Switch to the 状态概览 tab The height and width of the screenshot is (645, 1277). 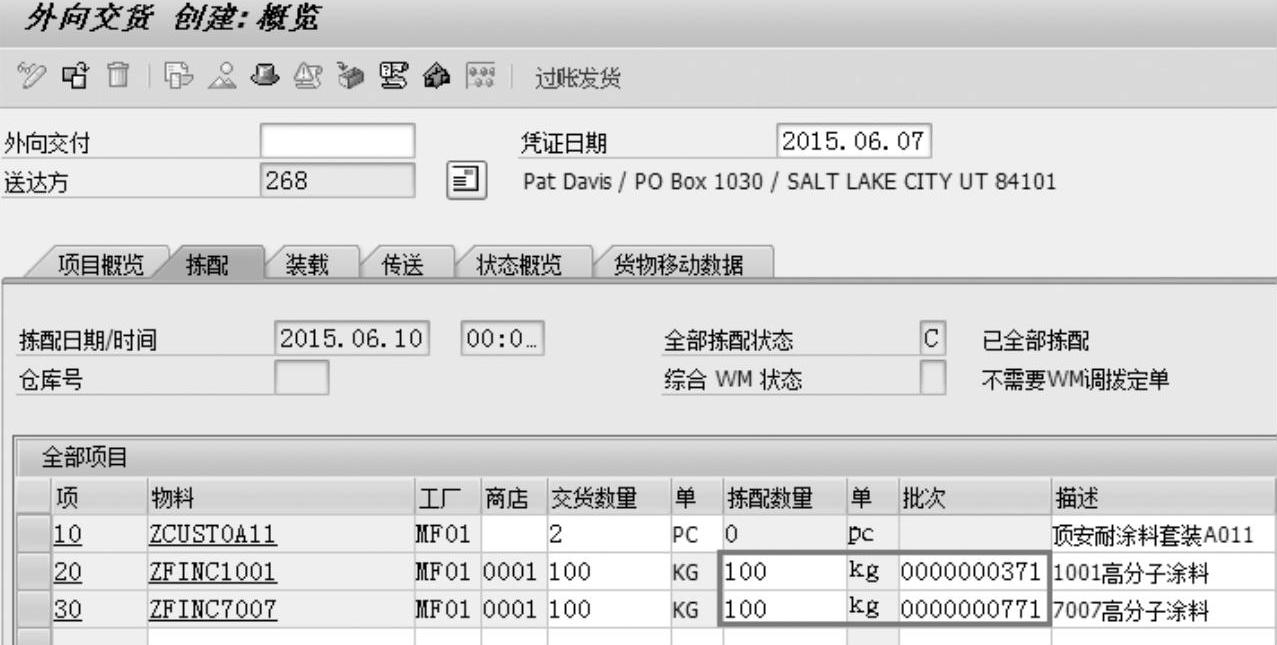[518, 263]
